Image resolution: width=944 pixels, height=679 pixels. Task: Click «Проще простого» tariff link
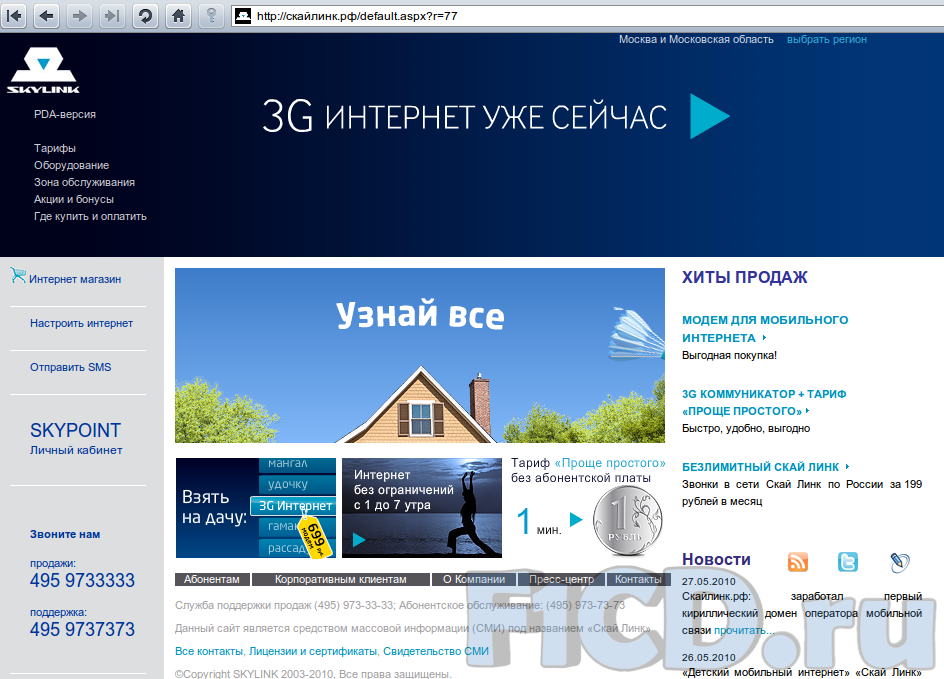tap(610, 463)
